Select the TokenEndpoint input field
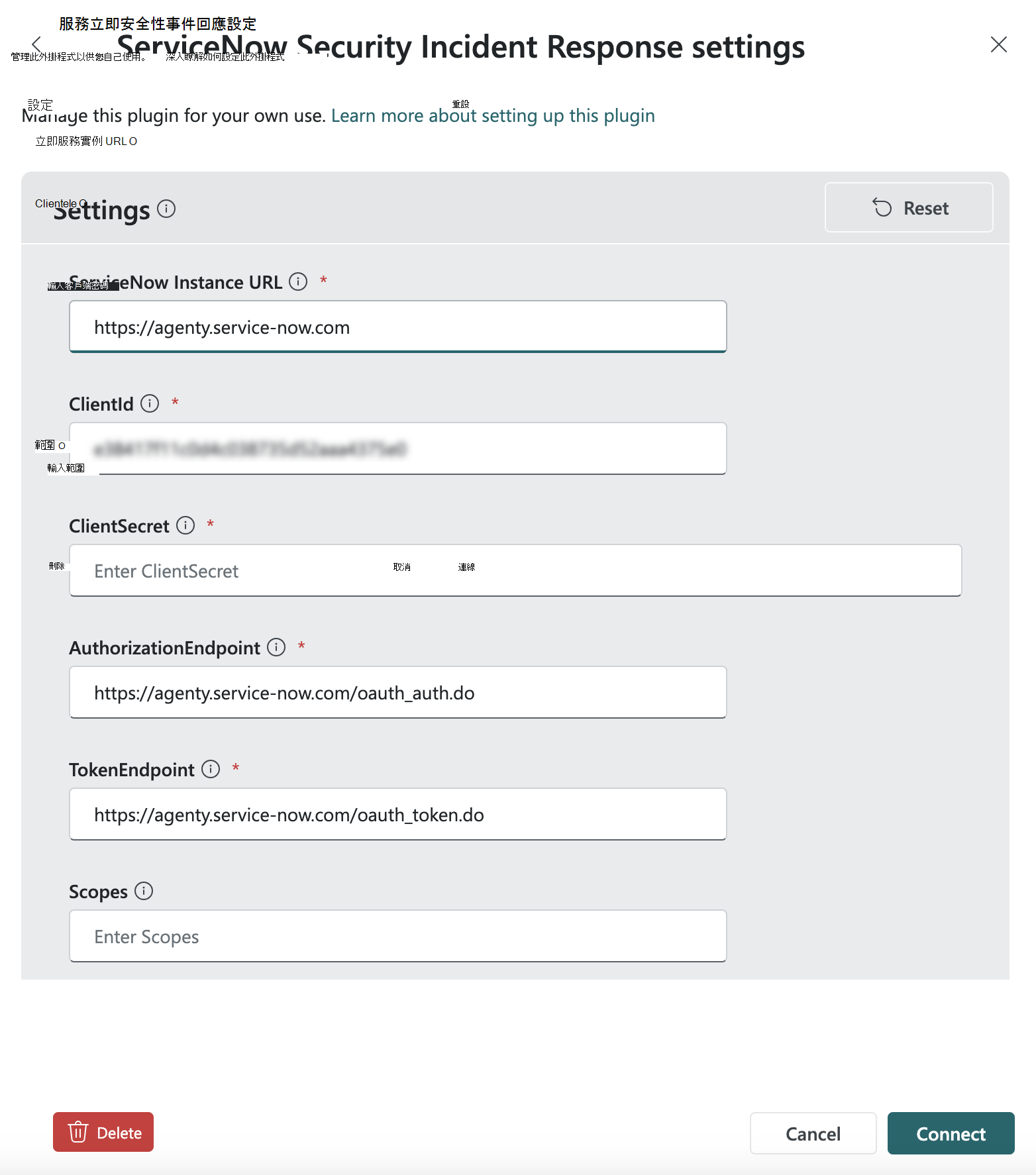1036x1175 pixels. (x=397, y=815)
